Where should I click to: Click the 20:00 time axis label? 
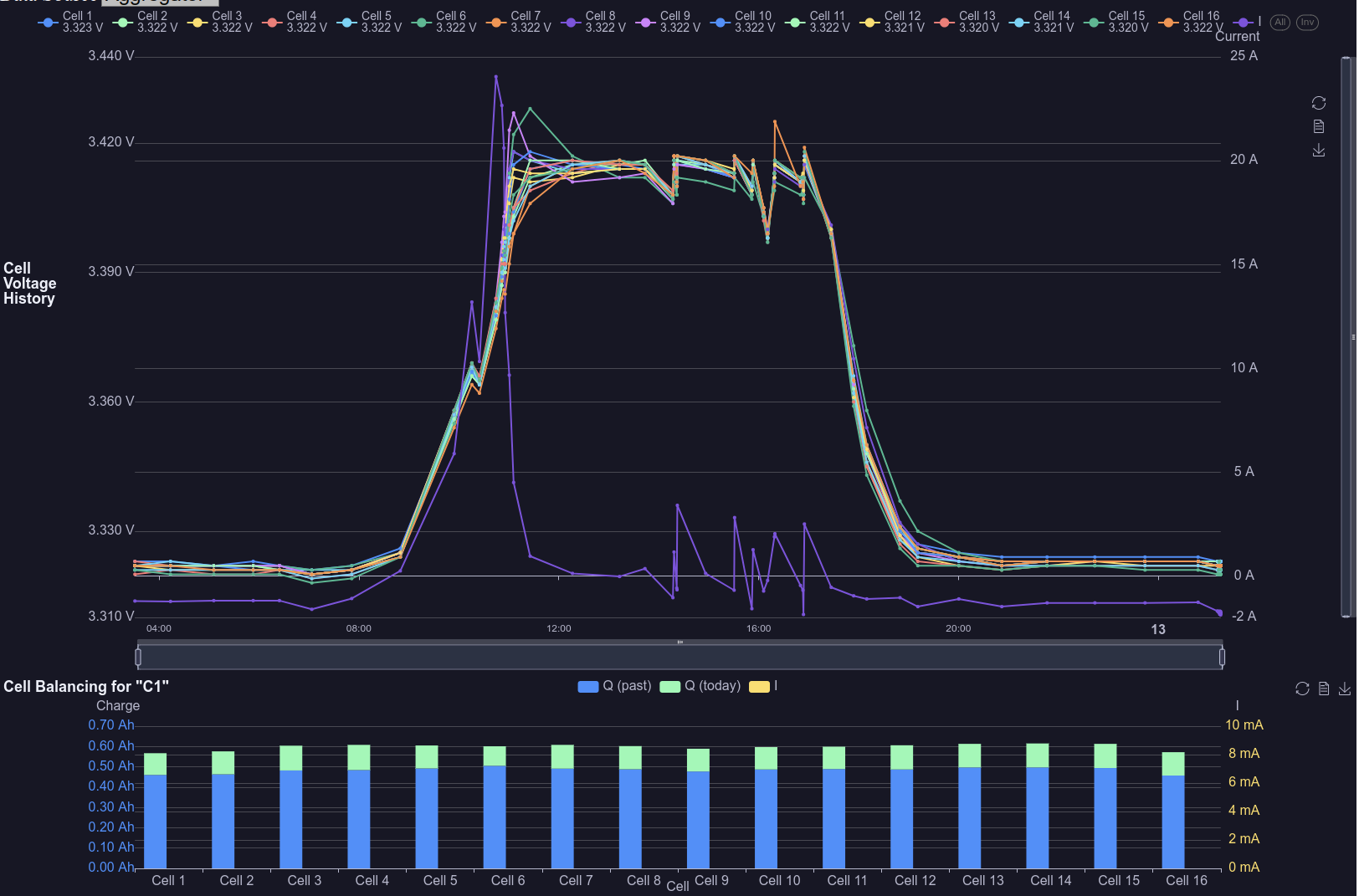[958, 628]
